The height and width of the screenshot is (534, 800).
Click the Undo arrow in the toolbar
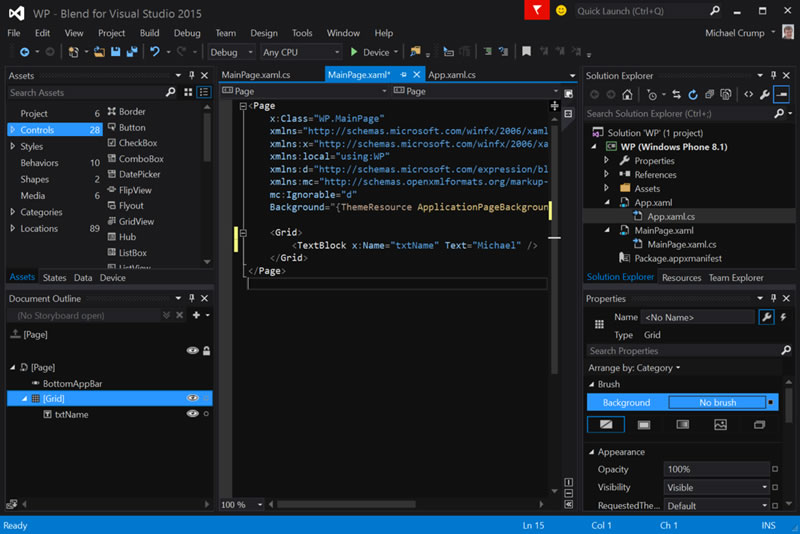[155, 52]
